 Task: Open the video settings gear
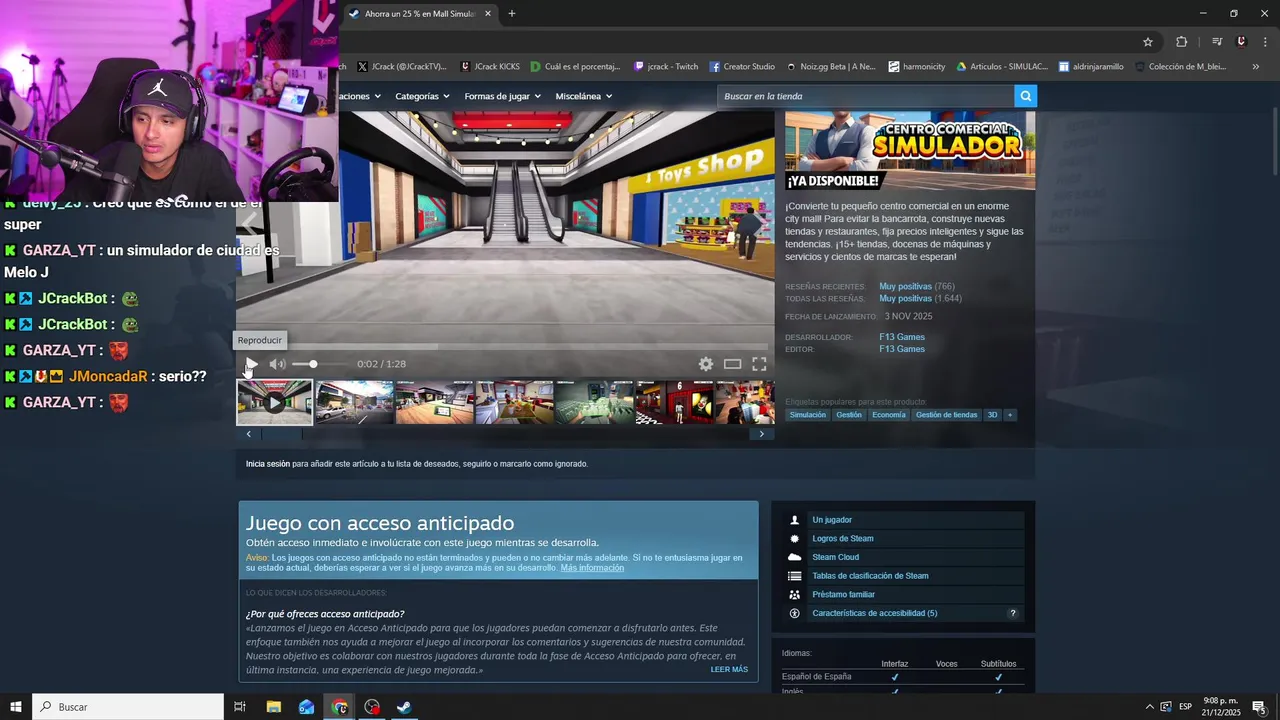click(x=706, y=364)
